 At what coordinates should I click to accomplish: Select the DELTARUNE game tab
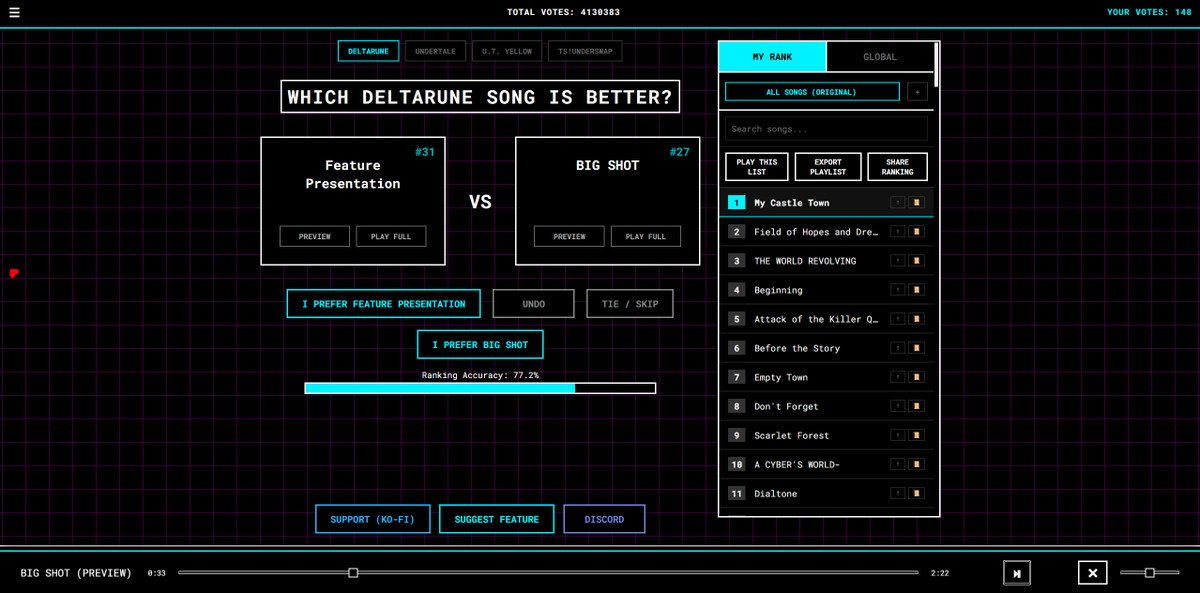(x=368, y=51)
